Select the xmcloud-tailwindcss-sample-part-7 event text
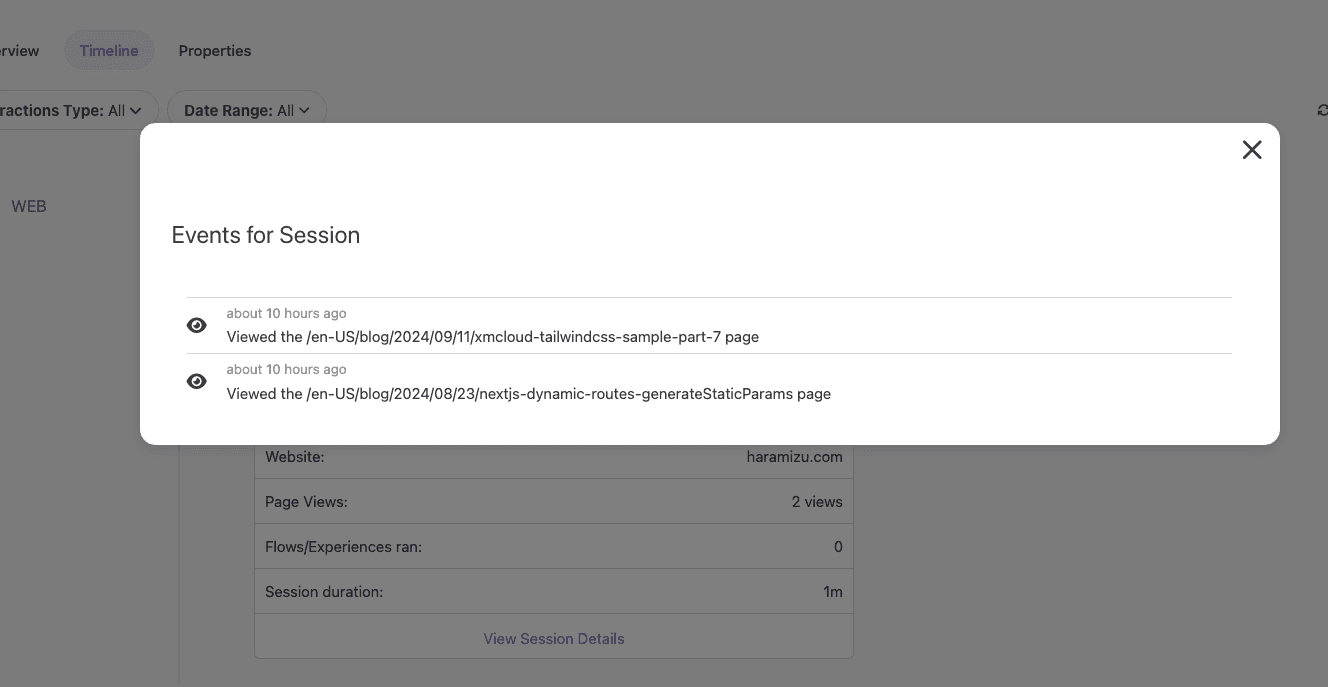Screen dimensions: 1328x687 tap(492, 337)
